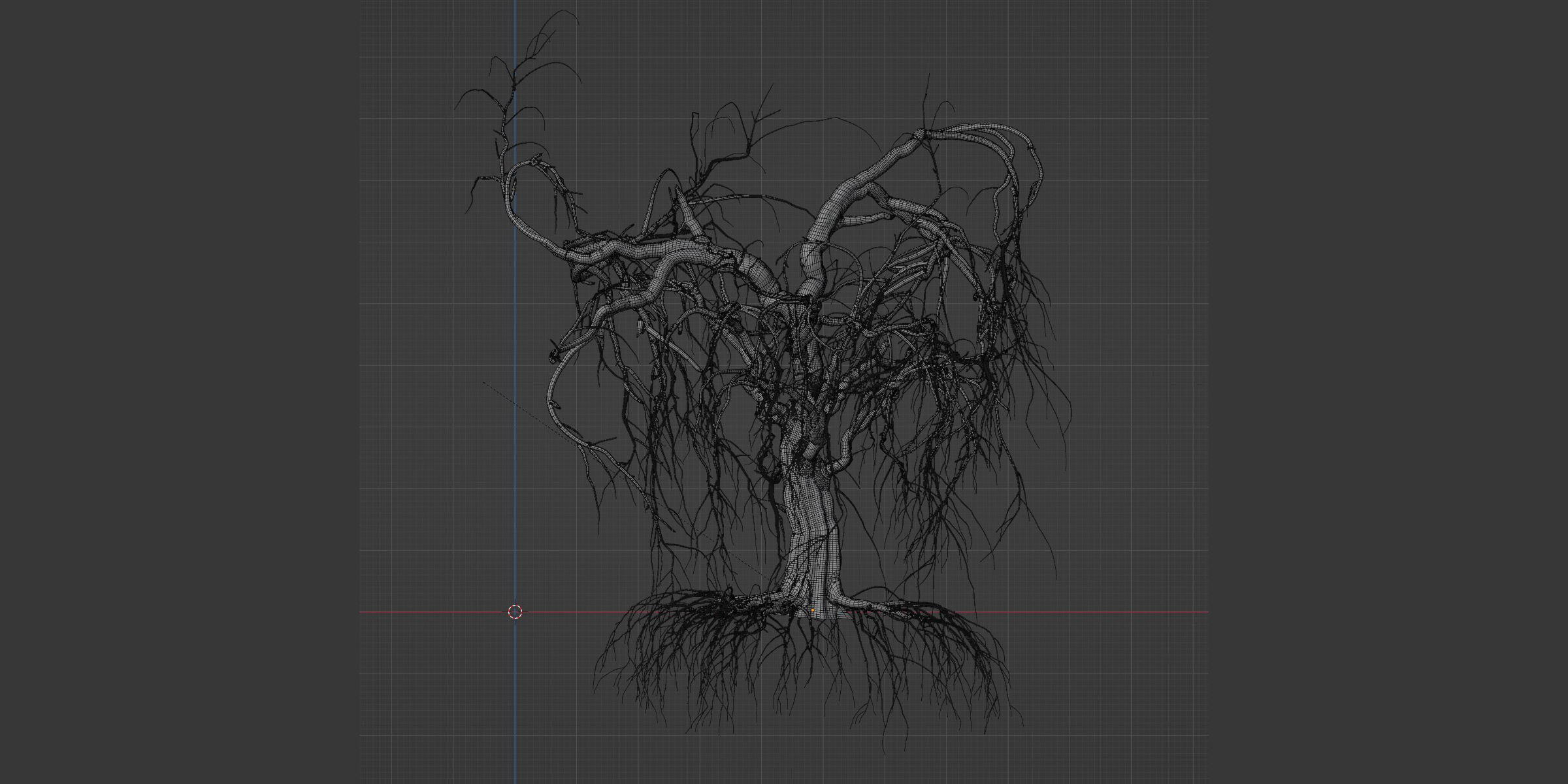
Task: Click the orange object origin dot
Action: pyautogui.click(x=813, y=610)
